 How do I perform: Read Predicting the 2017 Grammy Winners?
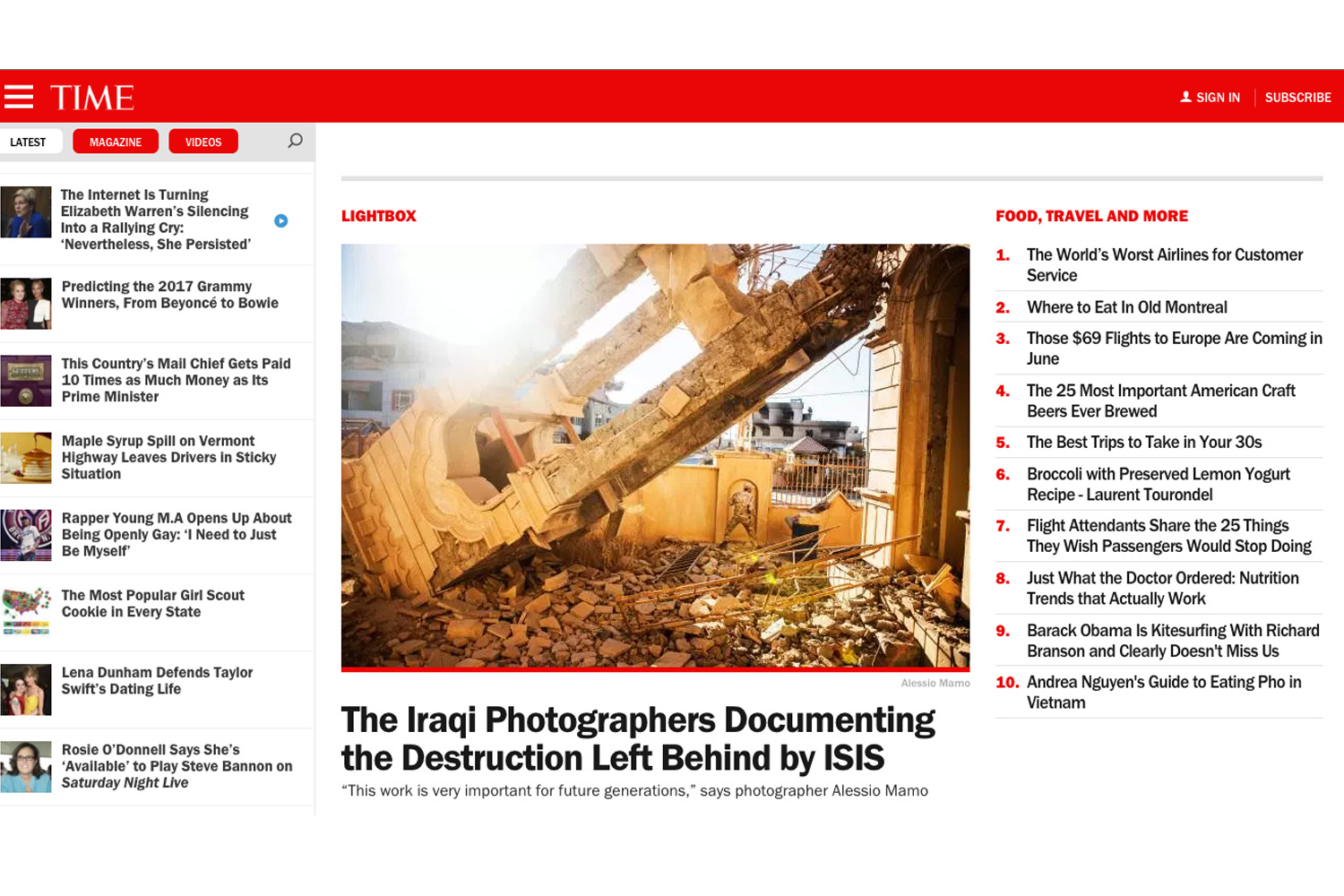point(170,295)
